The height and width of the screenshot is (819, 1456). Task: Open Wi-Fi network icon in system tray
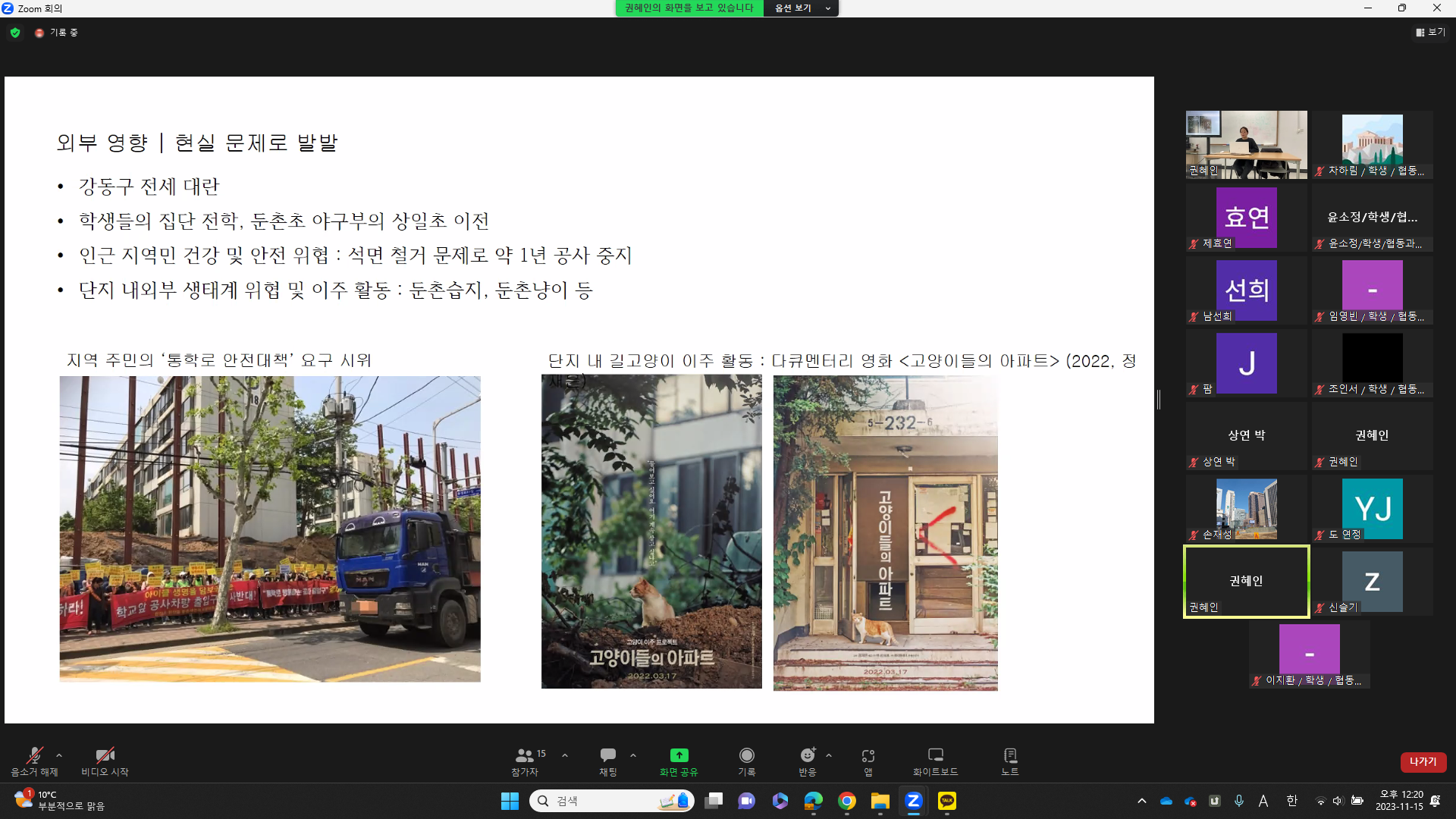pos(1321,801)
